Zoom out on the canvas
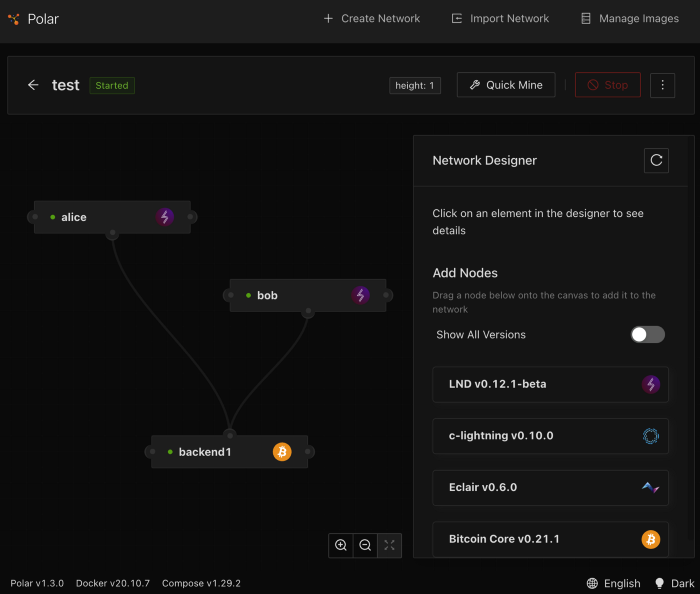Viewport: 700px width, 594px height. [x=365, y=545]
